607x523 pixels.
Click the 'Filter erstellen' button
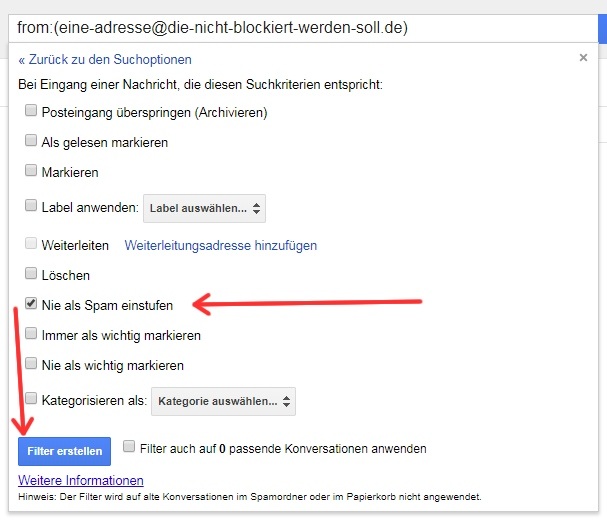[64, 451]
